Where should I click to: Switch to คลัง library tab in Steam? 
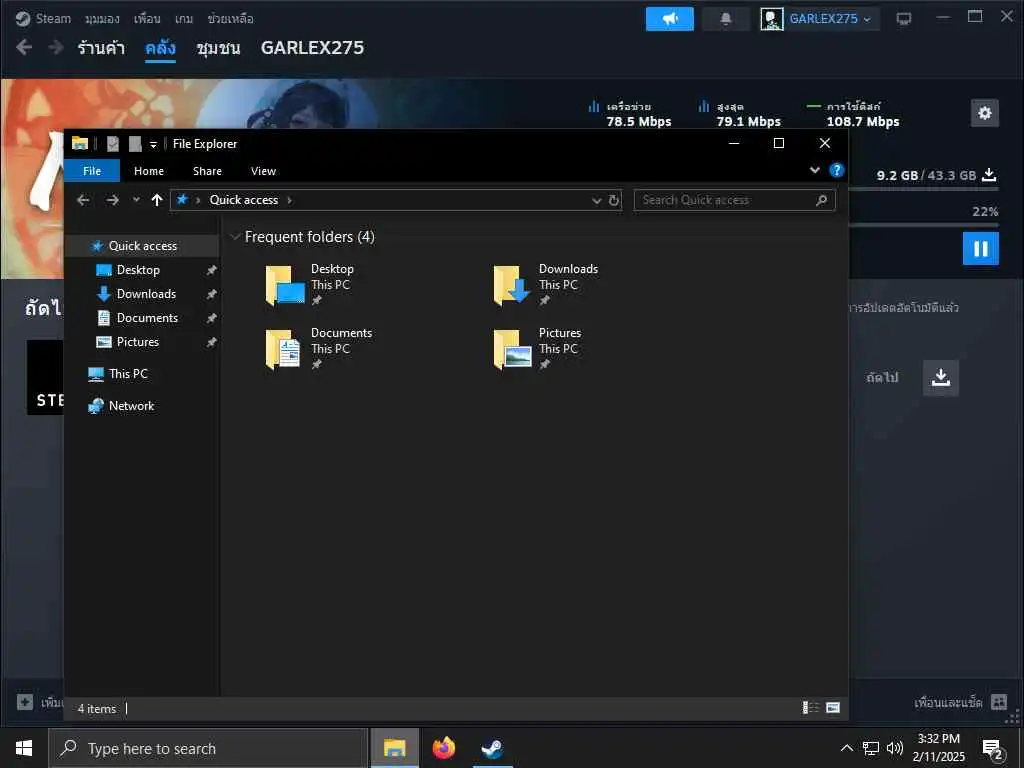(x=160, y=48)
